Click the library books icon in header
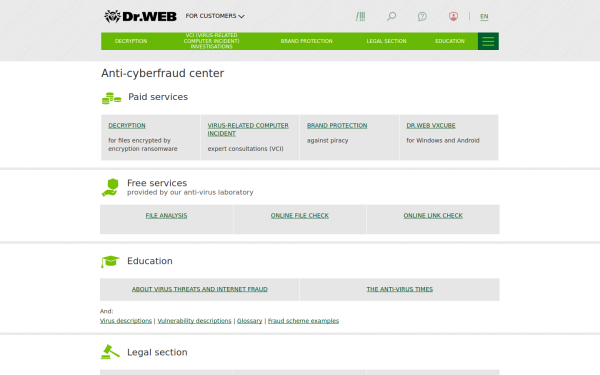The width and height of the screenshot is (600, 375). coord(360,16)
